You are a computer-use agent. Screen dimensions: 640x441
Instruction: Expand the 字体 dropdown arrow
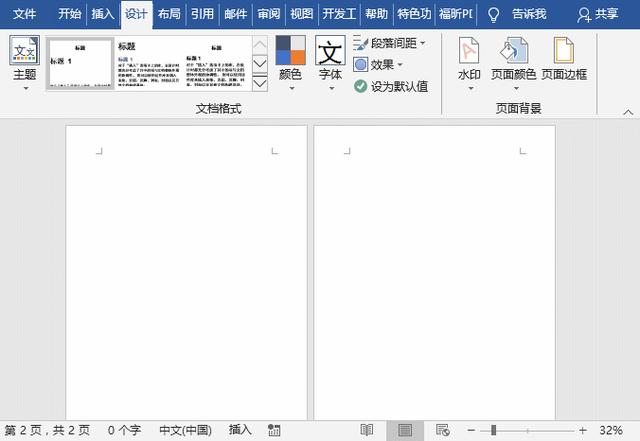pyautogui.click(x=332, y=88)
